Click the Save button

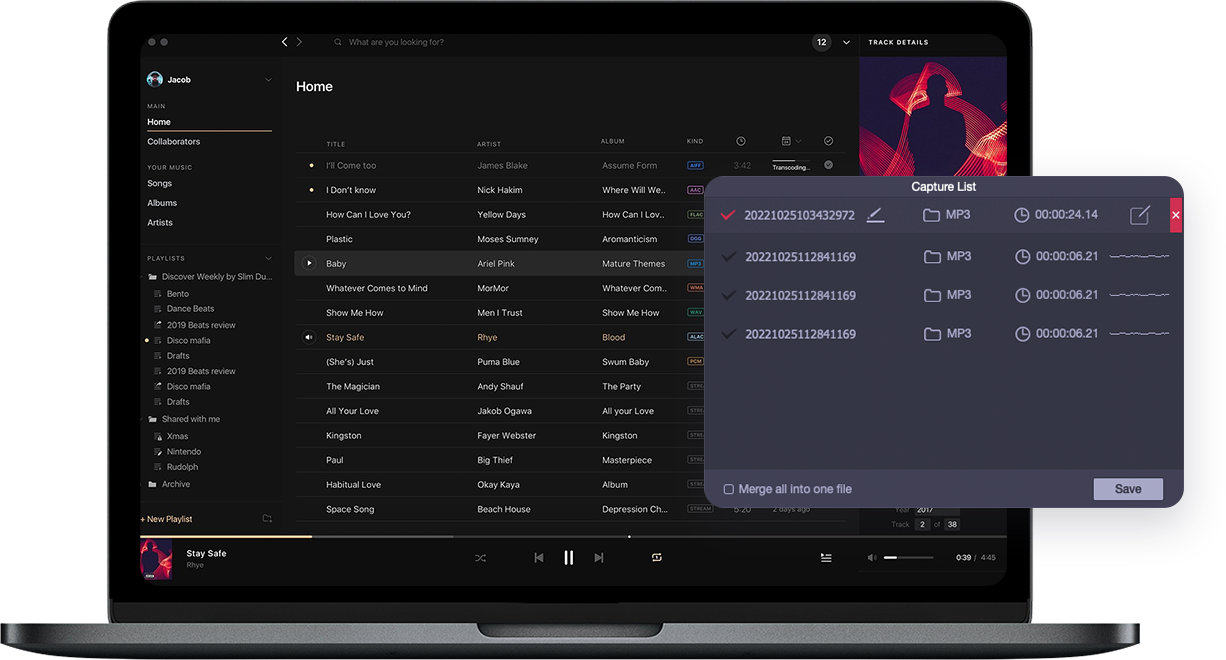pos(1127,489)
